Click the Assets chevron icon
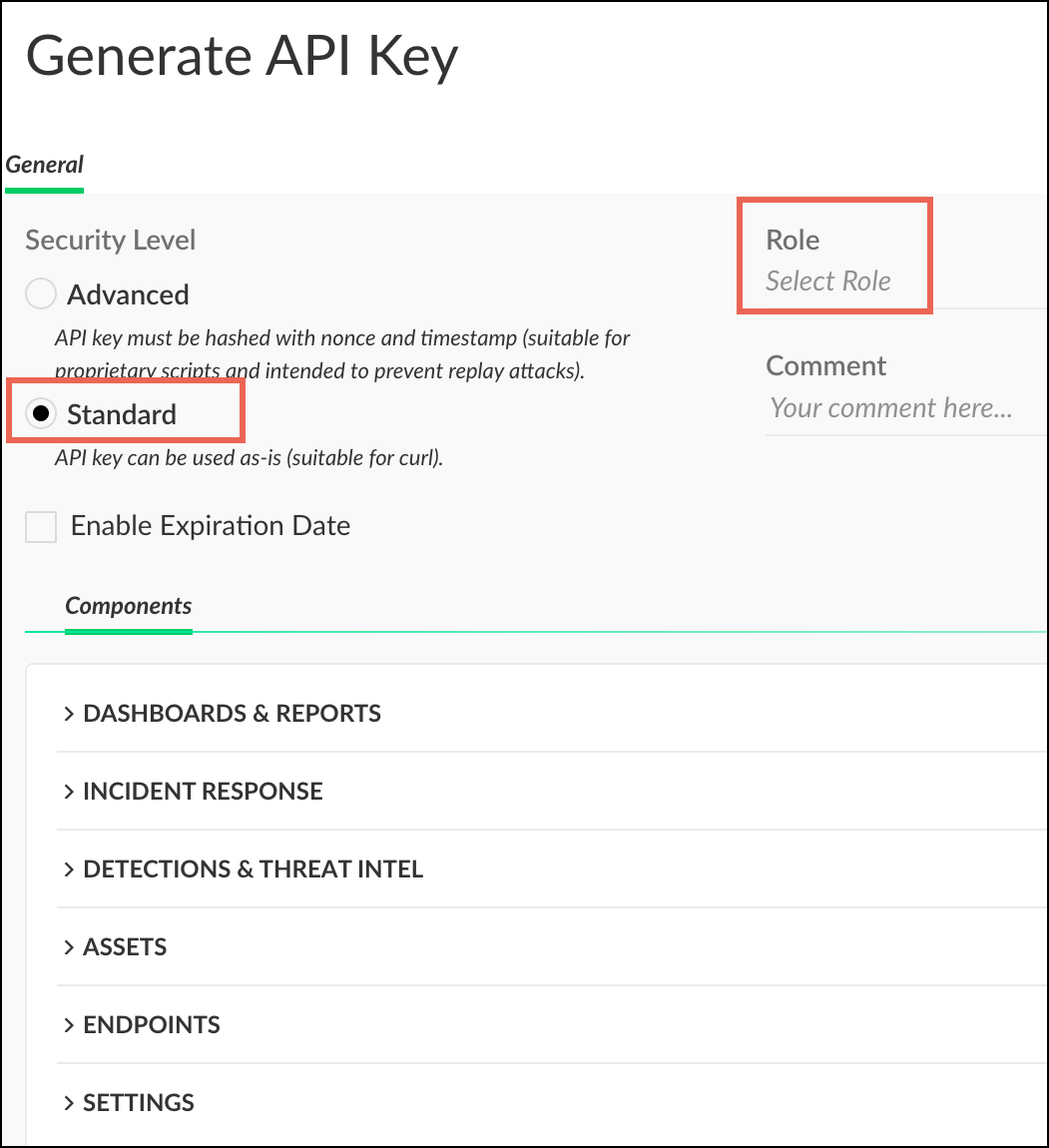The height and width of the screenshot is (1148, 1049). 69,947
